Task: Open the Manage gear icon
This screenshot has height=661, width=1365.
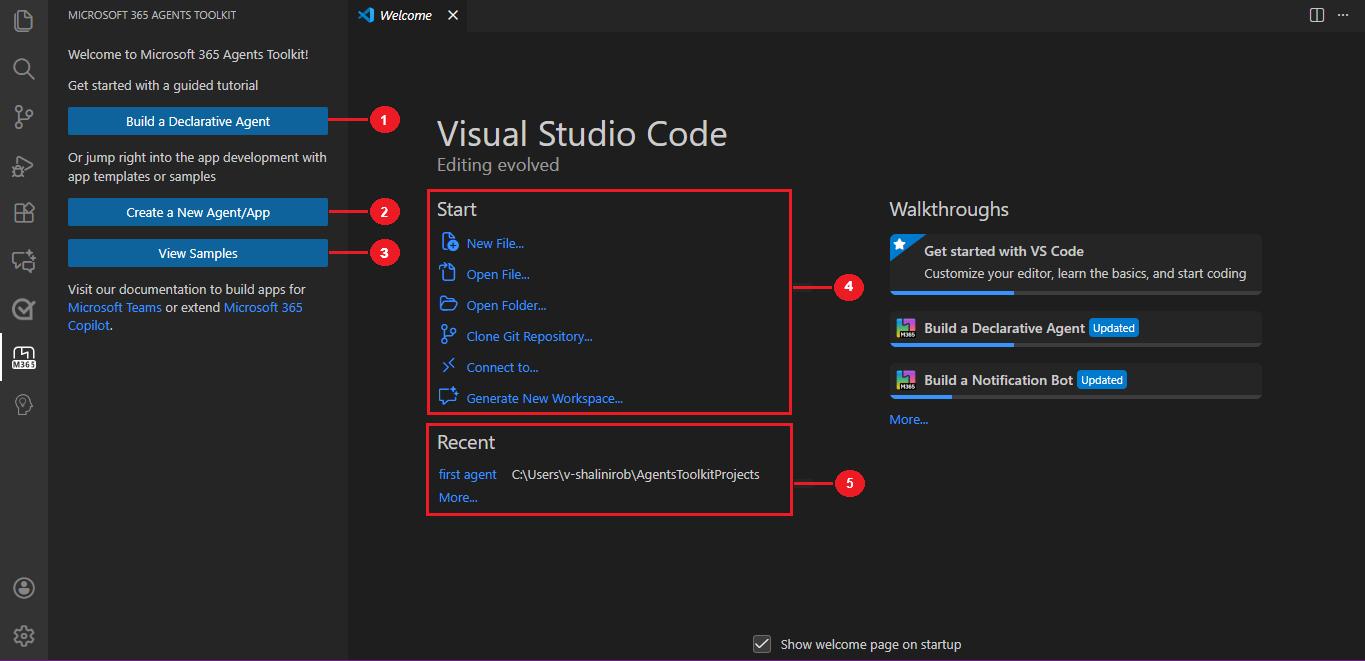Action: pos(24,636)
